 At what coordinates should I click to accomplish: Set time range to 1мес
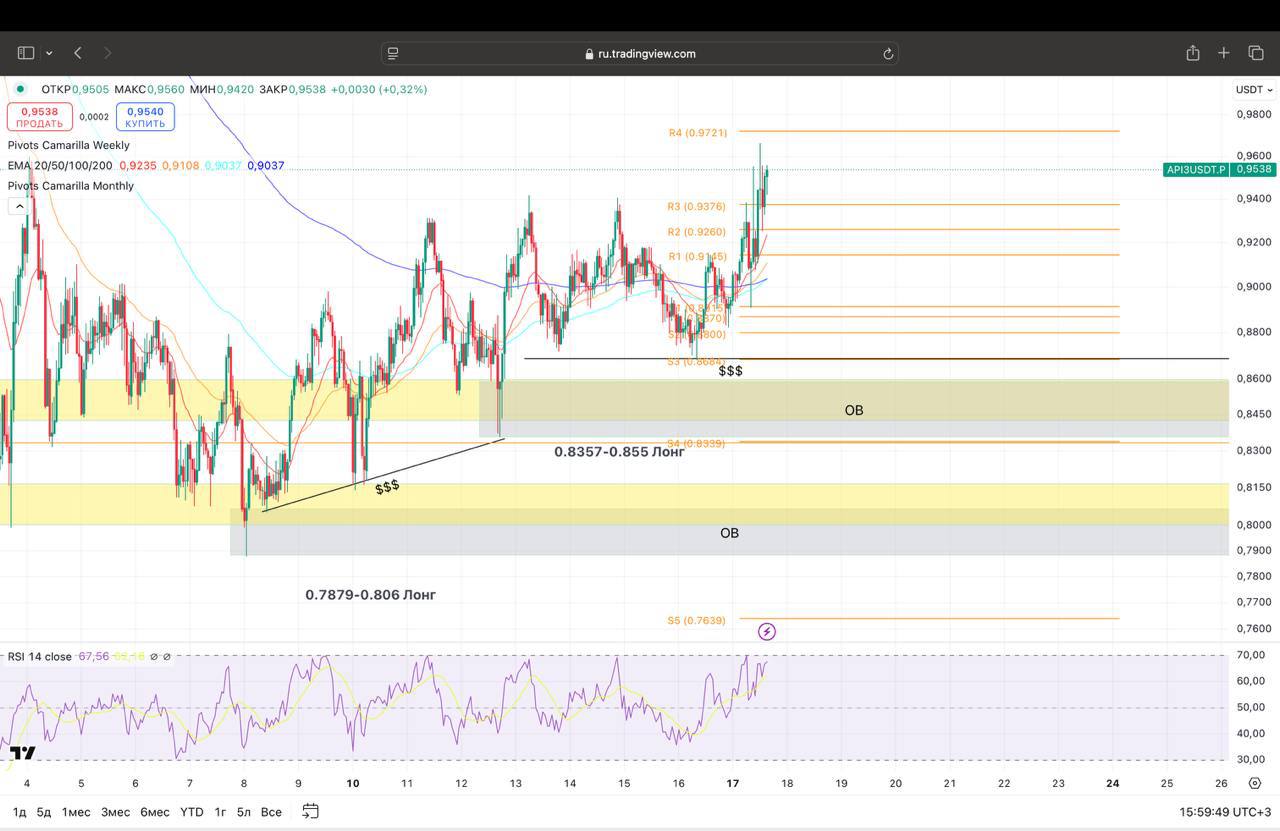tap(76, 811)
